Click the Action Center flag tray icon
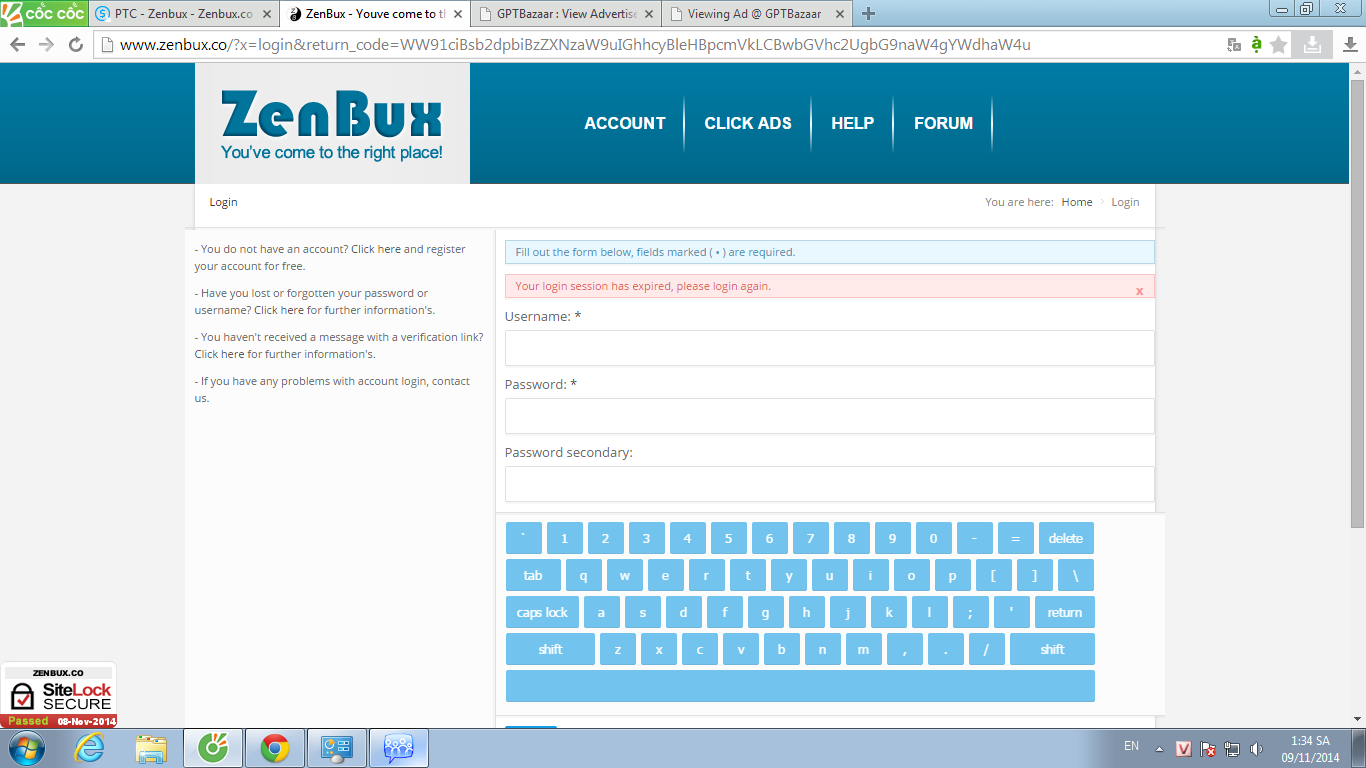Viewport: 1366px width, 768px height. [x=1208, y=748]
